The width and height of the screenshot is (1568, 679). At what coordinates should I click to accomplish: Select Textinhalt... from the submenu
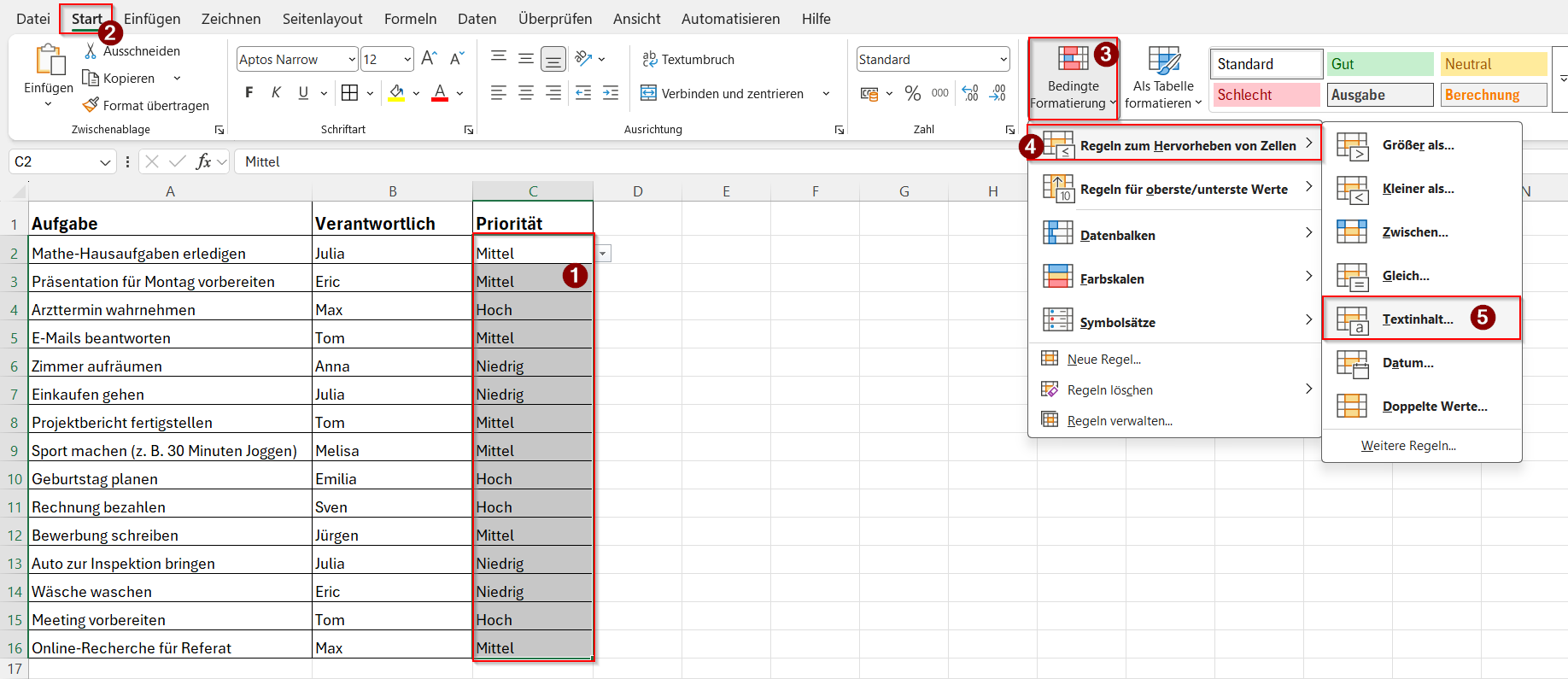coord(1418,319)
